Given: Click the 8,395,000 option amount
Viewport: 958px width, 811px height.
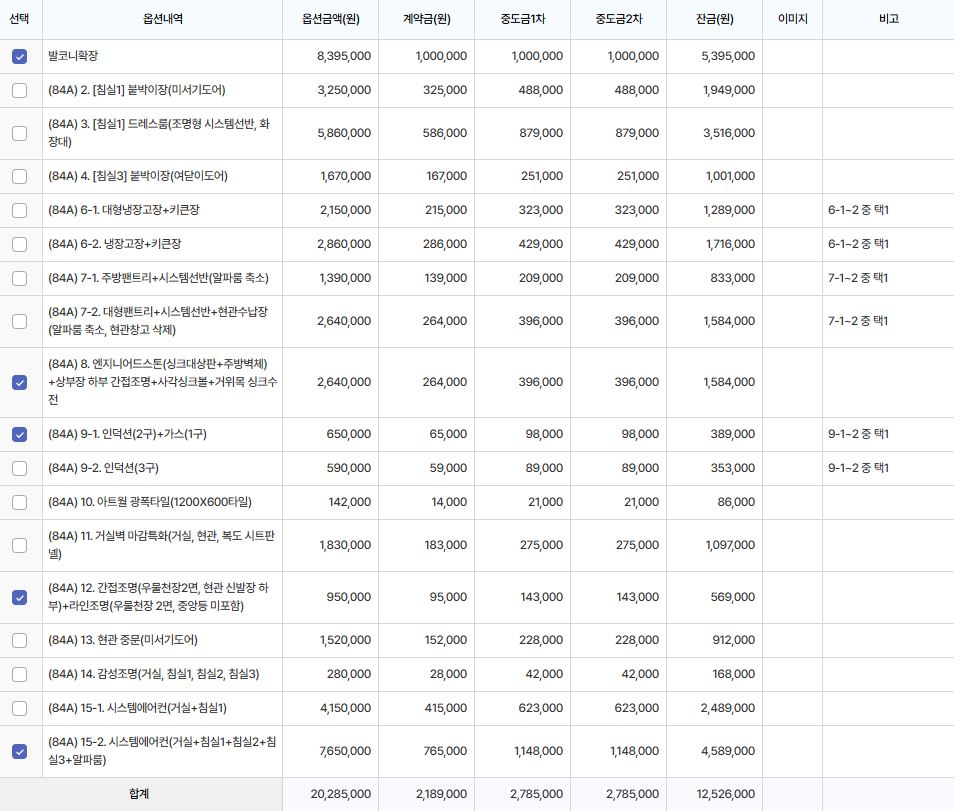Looking at the screenshot, I should (344, 56).
